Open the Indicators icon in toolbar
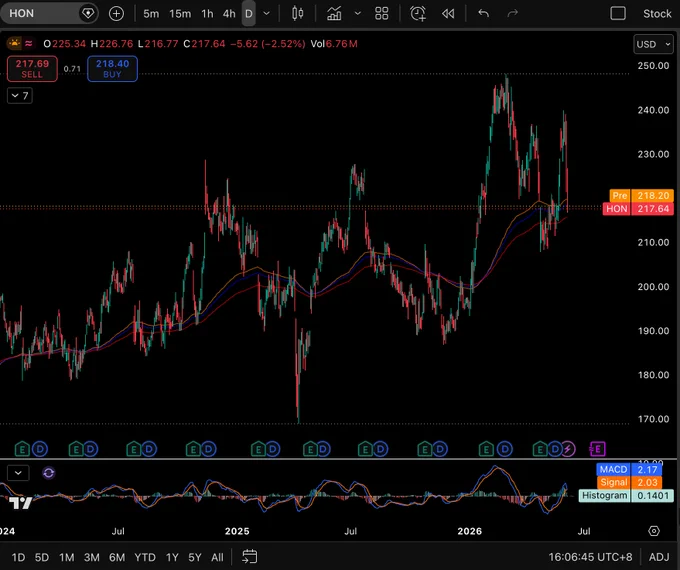 (x=334, y=13)
